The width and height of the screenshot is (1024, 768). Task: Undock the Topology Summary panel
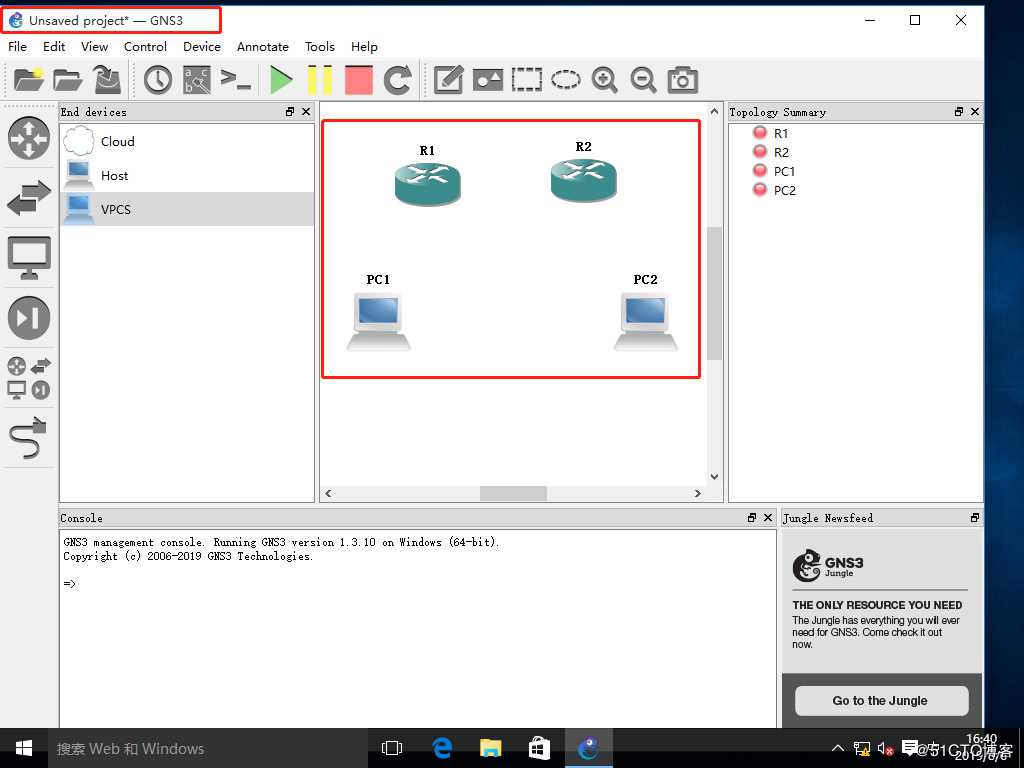pyautogui.click(x=959, y=112)
